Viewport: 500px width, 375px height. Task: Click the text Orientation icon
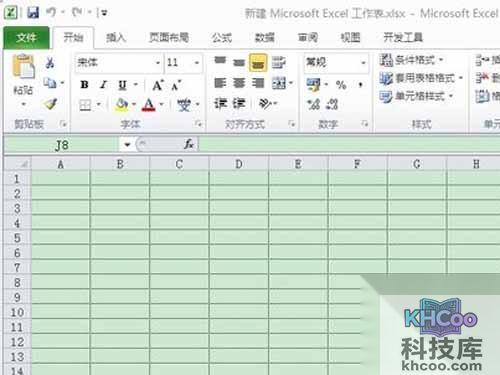pos(265,104)
